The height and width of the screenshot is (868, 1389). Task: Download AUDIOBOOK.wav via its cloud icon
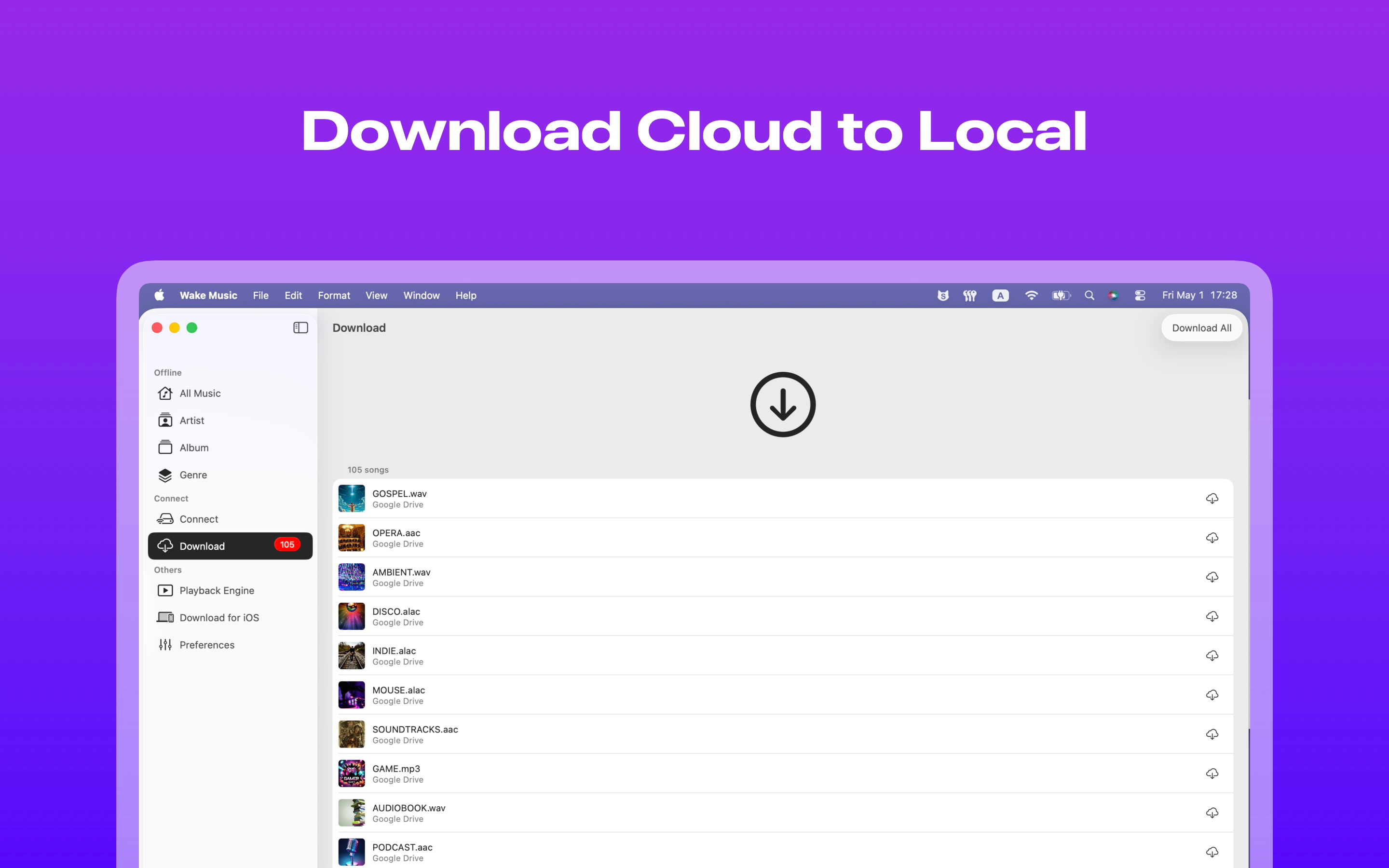[x=1212, y=813]
